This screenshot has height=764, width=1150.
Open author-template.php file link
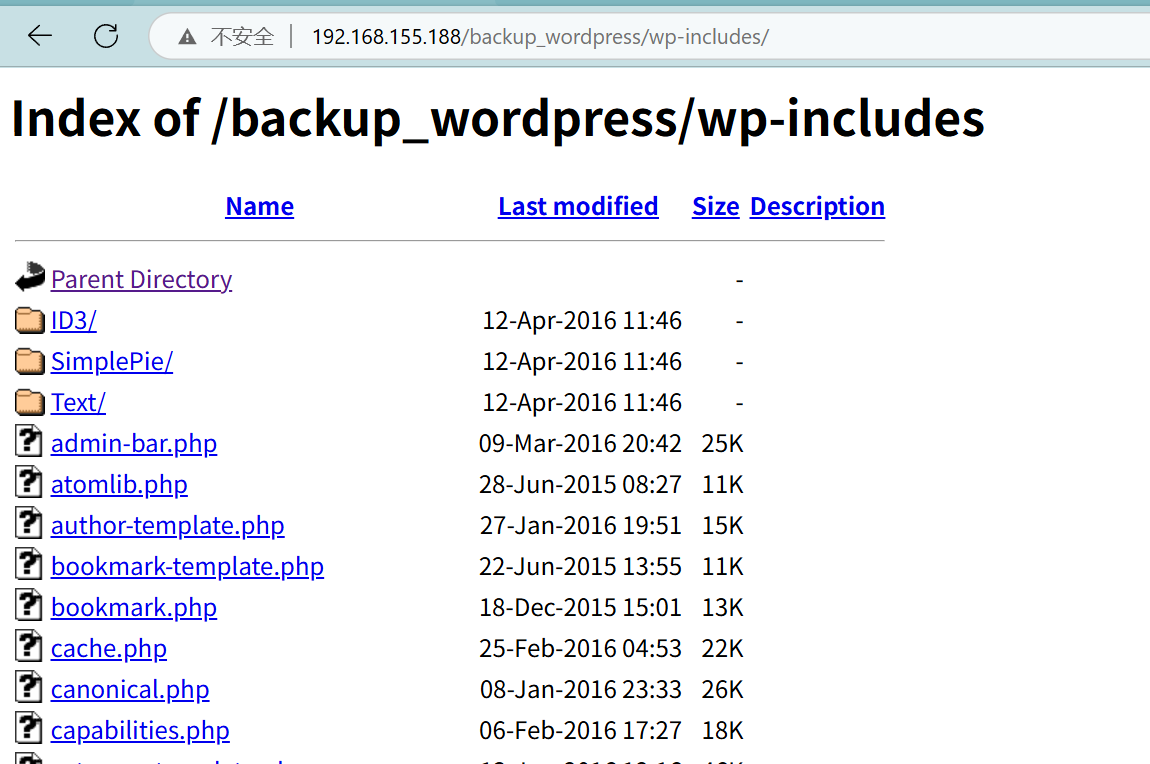pyautogui.click(x=167, y=526)
